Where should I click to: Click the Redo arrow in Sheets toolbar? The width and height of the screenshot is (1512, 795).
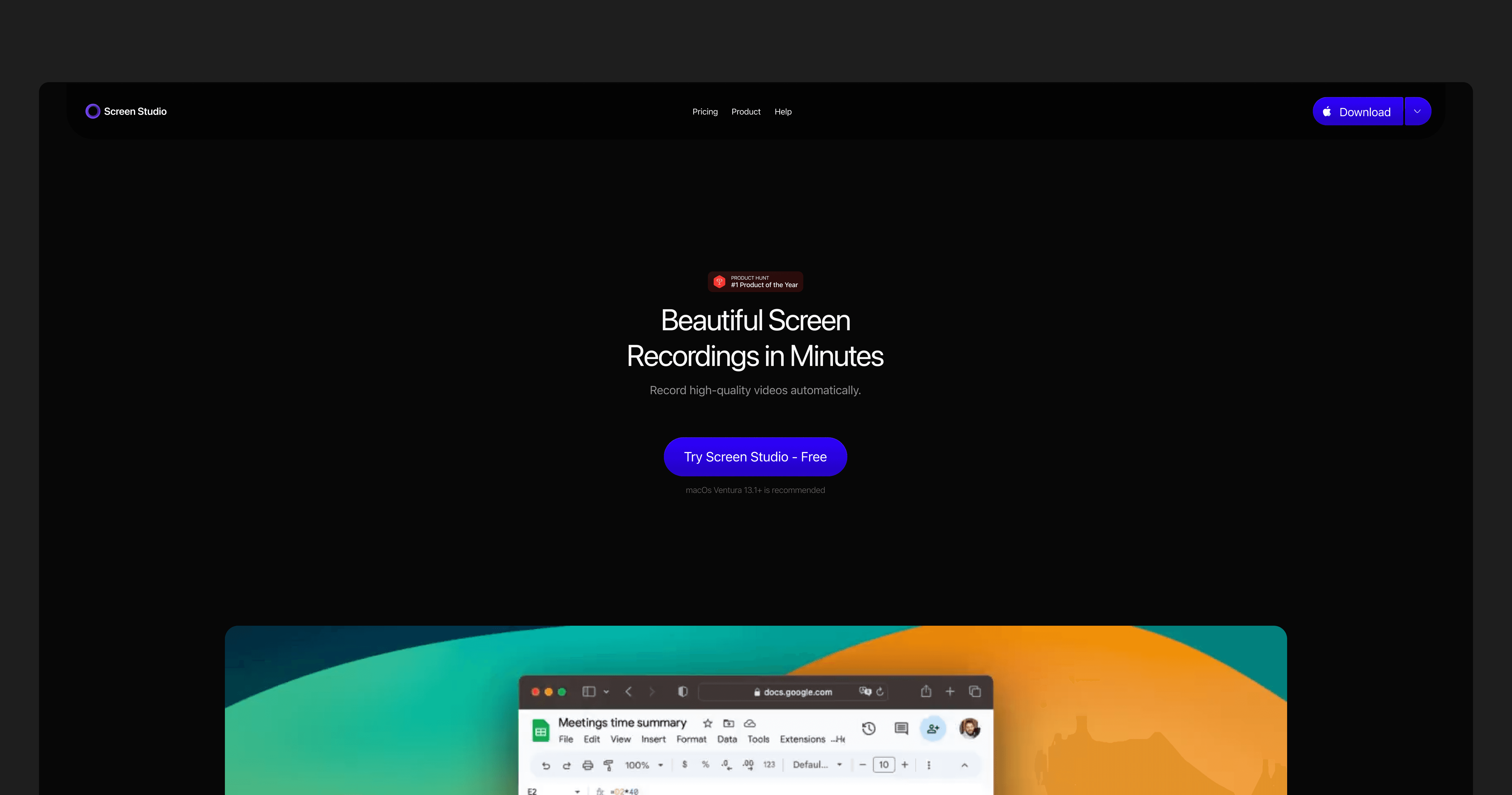[567, 765]
